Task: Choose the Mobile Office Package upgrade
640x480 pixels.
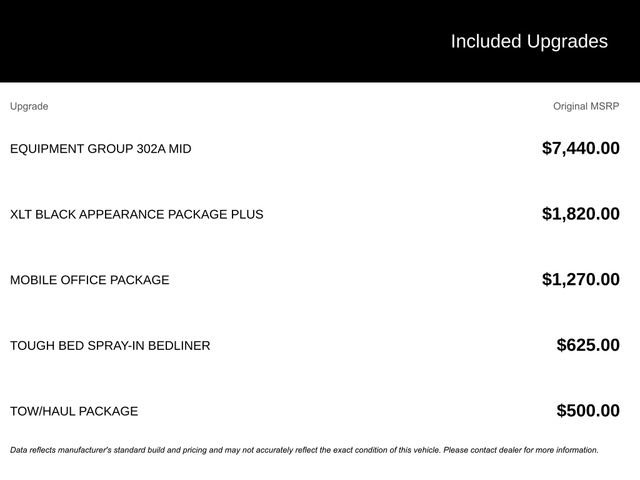Action: pos(89,280)
